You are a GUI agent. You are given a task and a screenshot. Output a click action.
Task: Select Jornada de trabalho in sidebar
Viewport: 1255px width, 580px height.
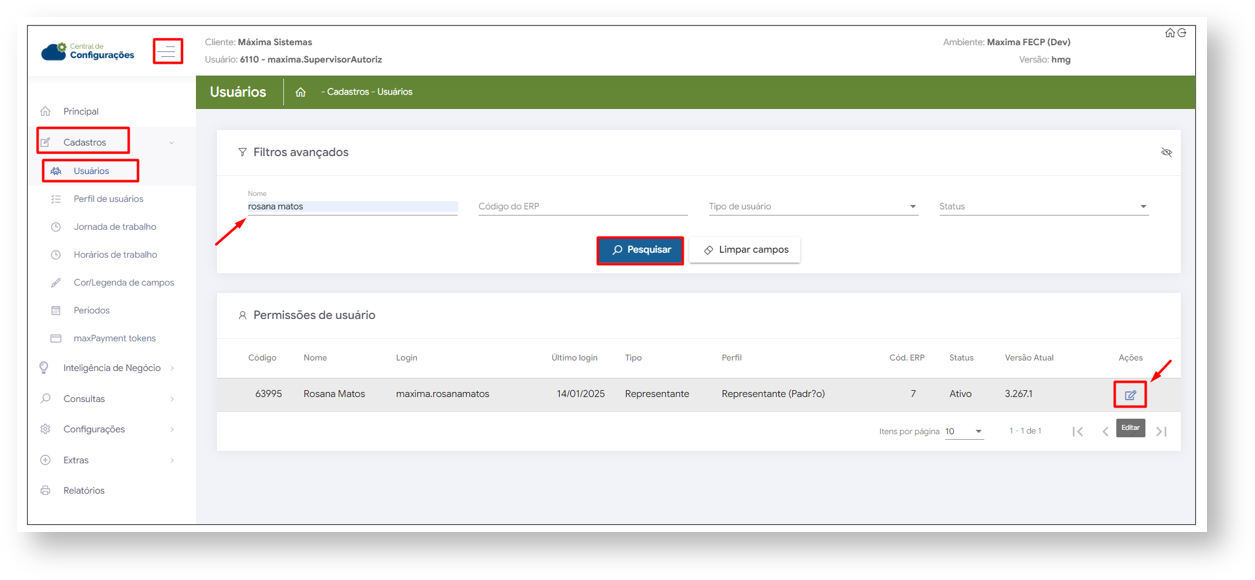114,227
